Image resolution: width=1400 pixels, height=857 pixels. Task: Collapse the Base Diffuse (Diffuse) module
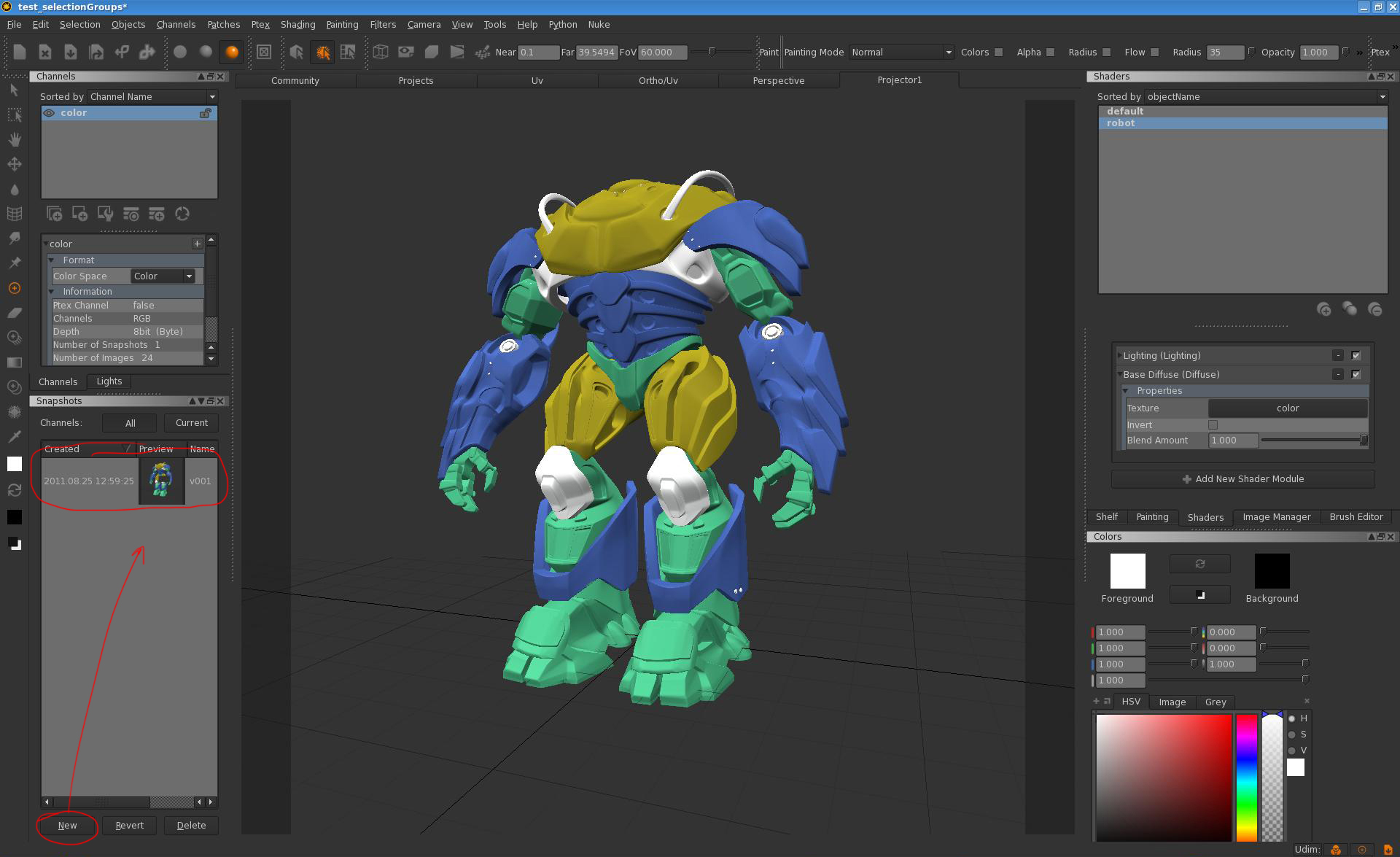coord(1119,374)
